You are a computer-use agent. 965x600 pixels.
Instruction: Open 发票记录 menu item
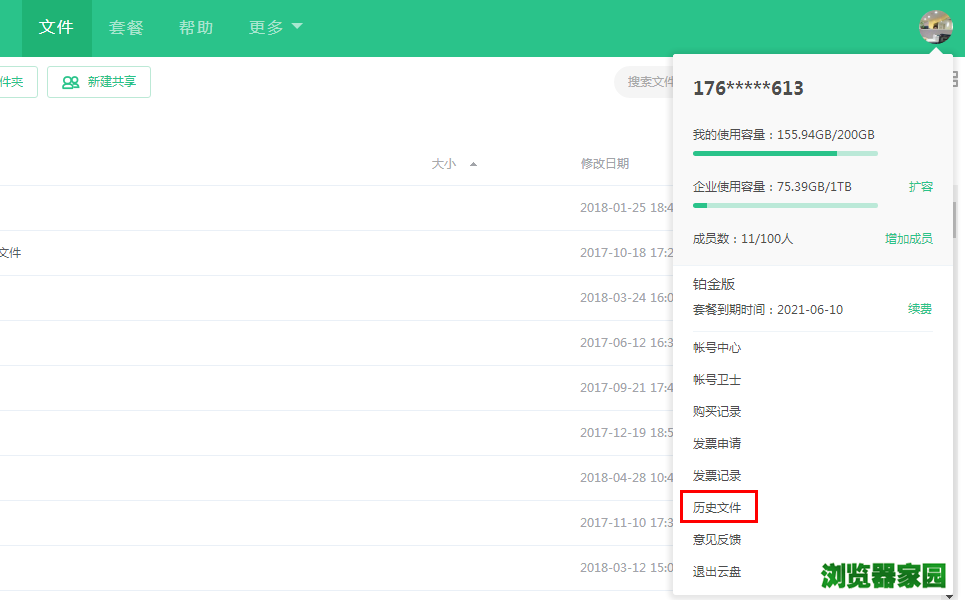(717, 476)
